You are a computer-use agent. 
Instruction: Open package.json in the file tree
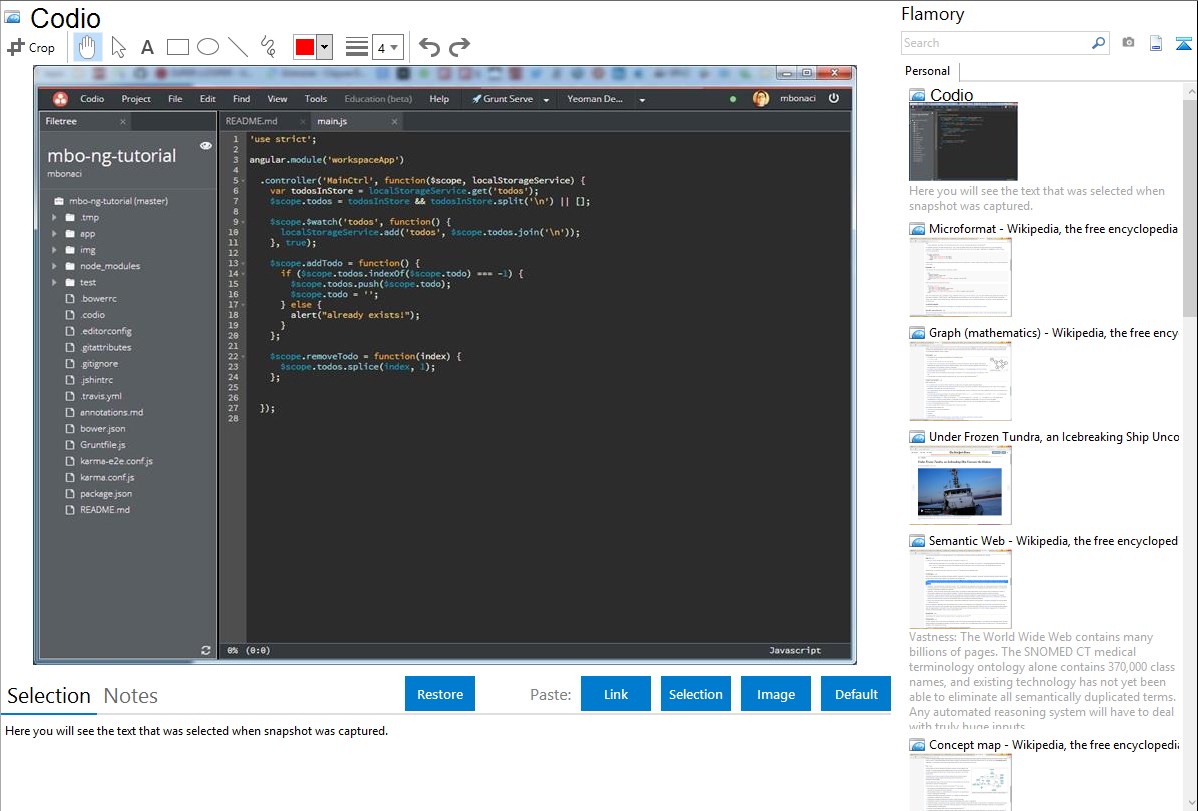click(x=105, y=494)
